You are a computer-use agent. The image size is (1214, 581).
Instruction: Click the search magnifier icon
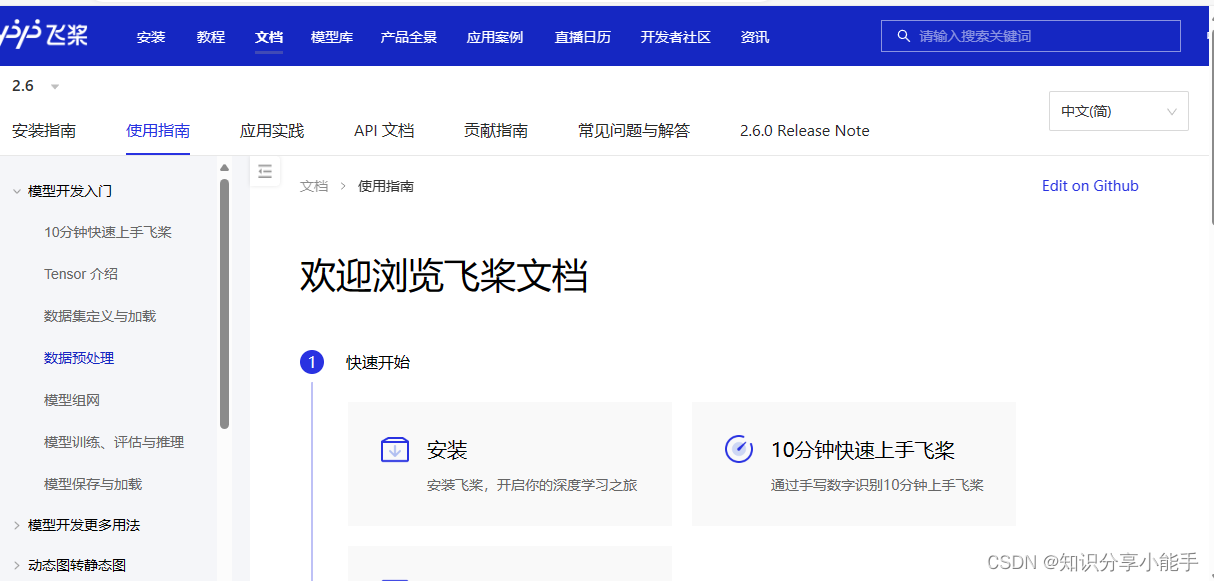coord(904,36)
